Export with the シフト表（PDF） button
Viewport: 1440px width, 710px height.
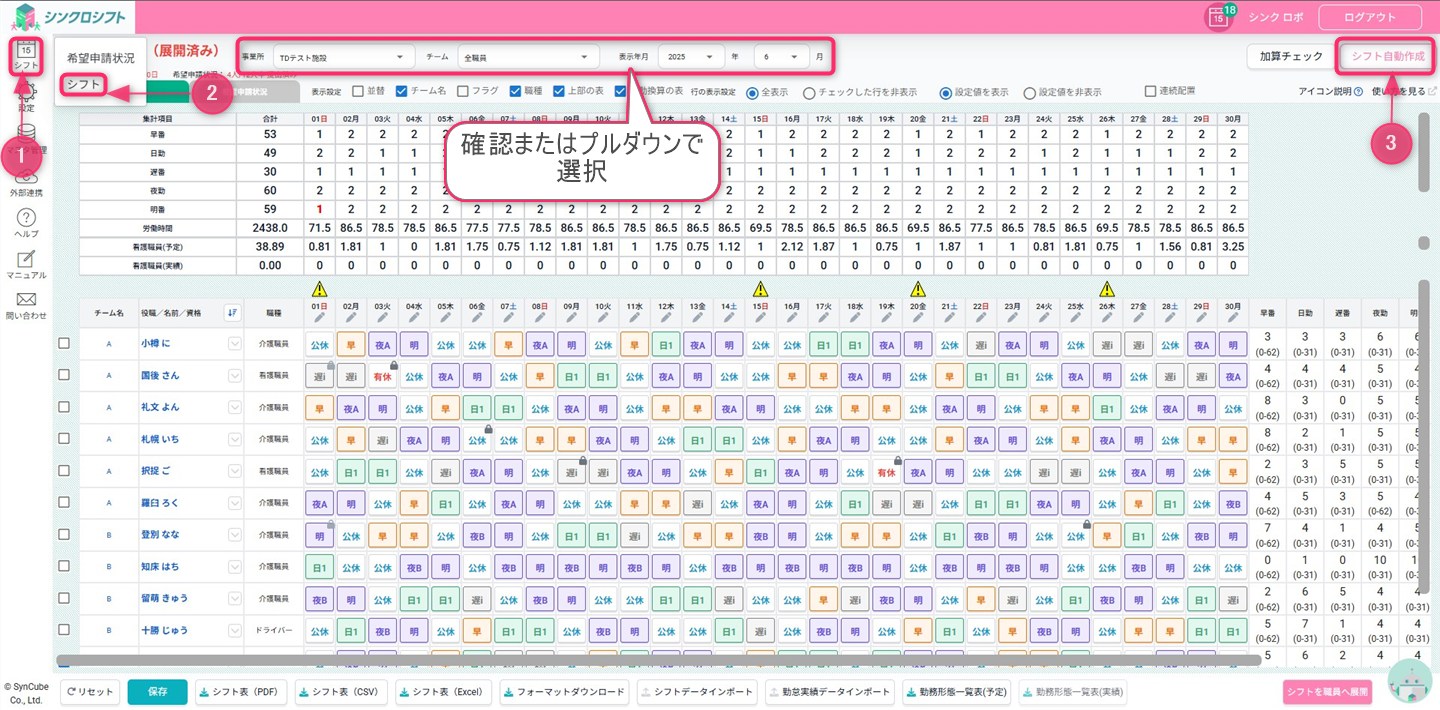click(x=241, y=692)
